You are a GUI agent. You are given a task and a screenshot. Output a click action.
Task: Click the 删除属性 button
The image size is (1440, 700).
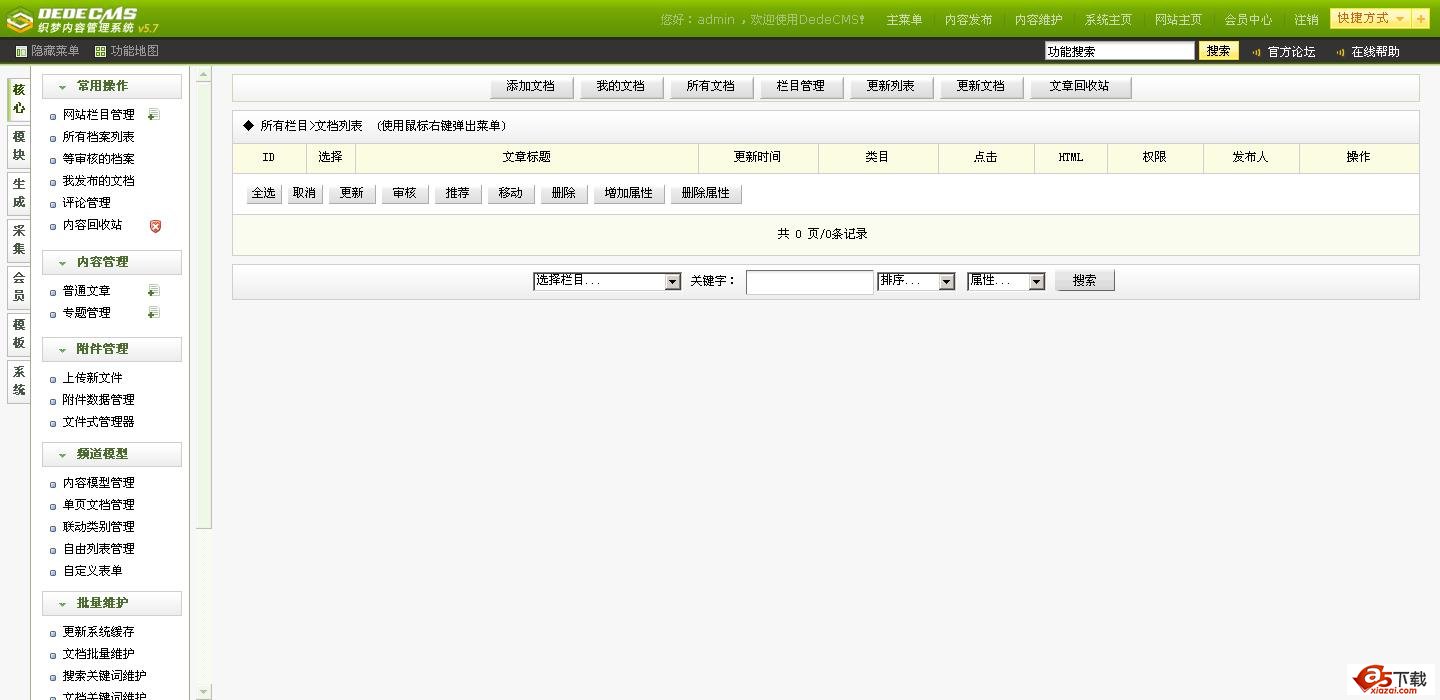tap(706, 194)
